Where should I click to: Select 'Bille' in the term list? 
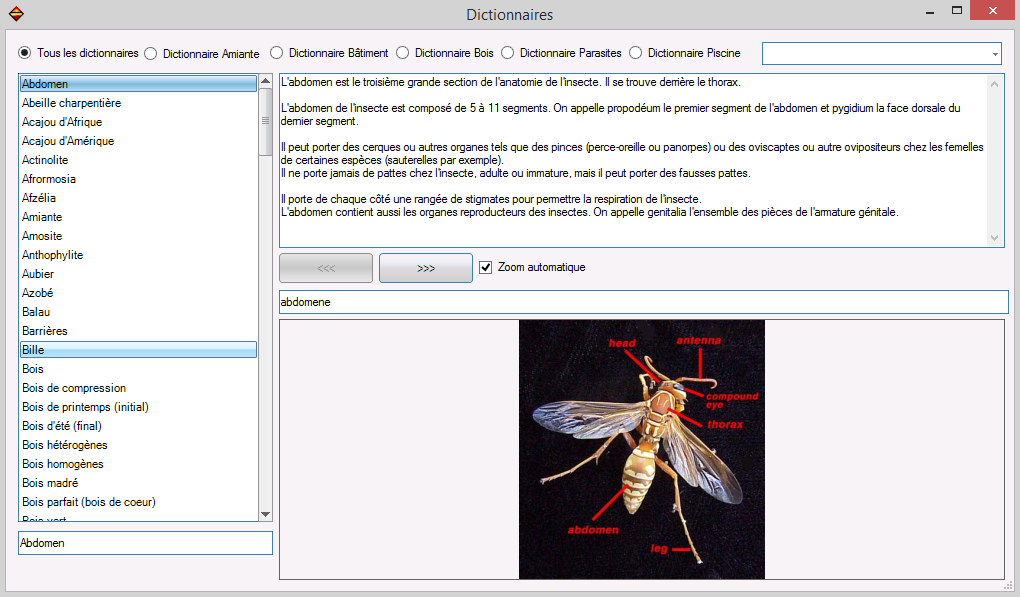138,350
